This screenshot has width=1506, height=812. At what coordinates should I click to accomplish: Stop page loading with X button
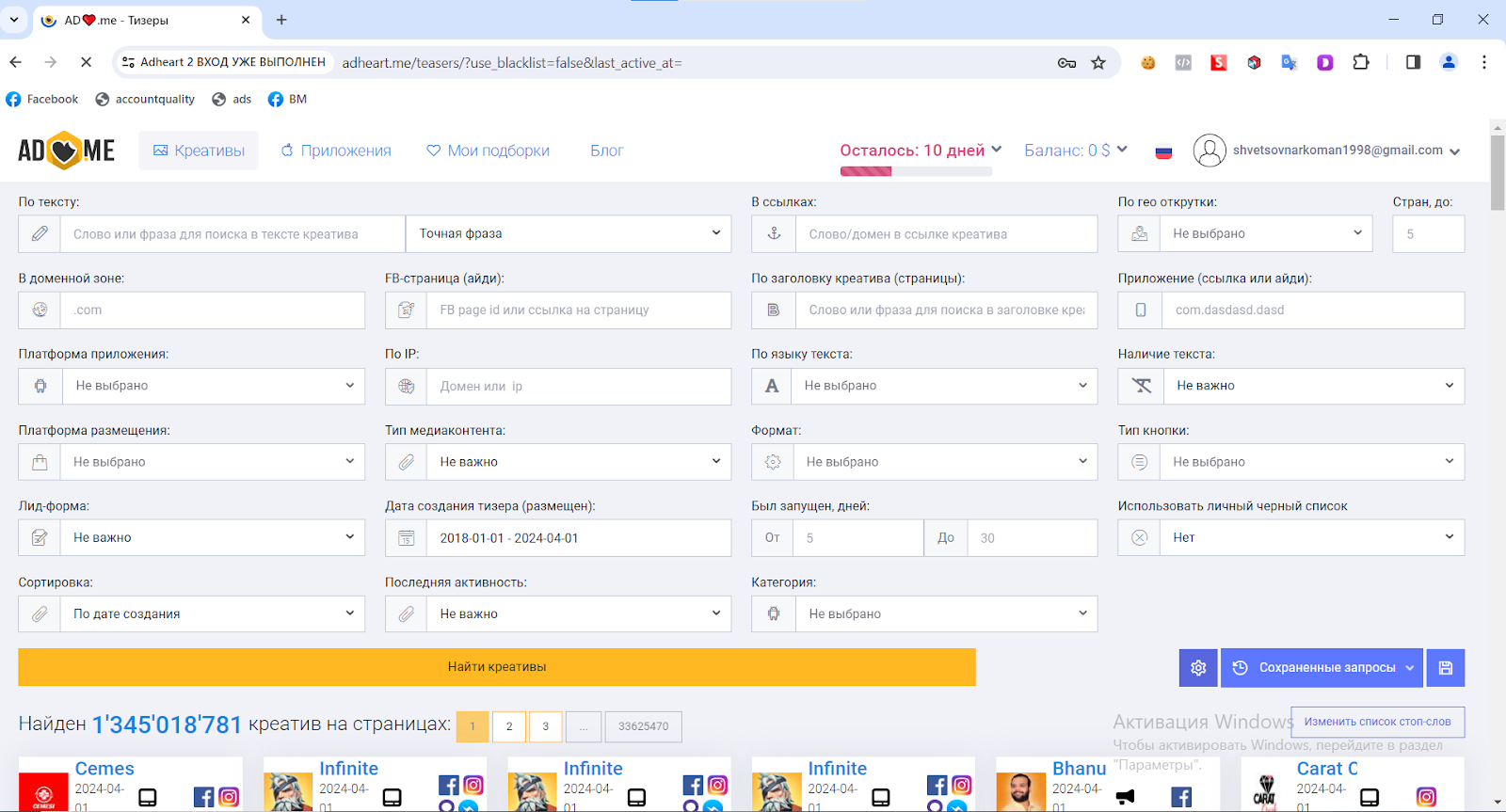pos(86,62)
